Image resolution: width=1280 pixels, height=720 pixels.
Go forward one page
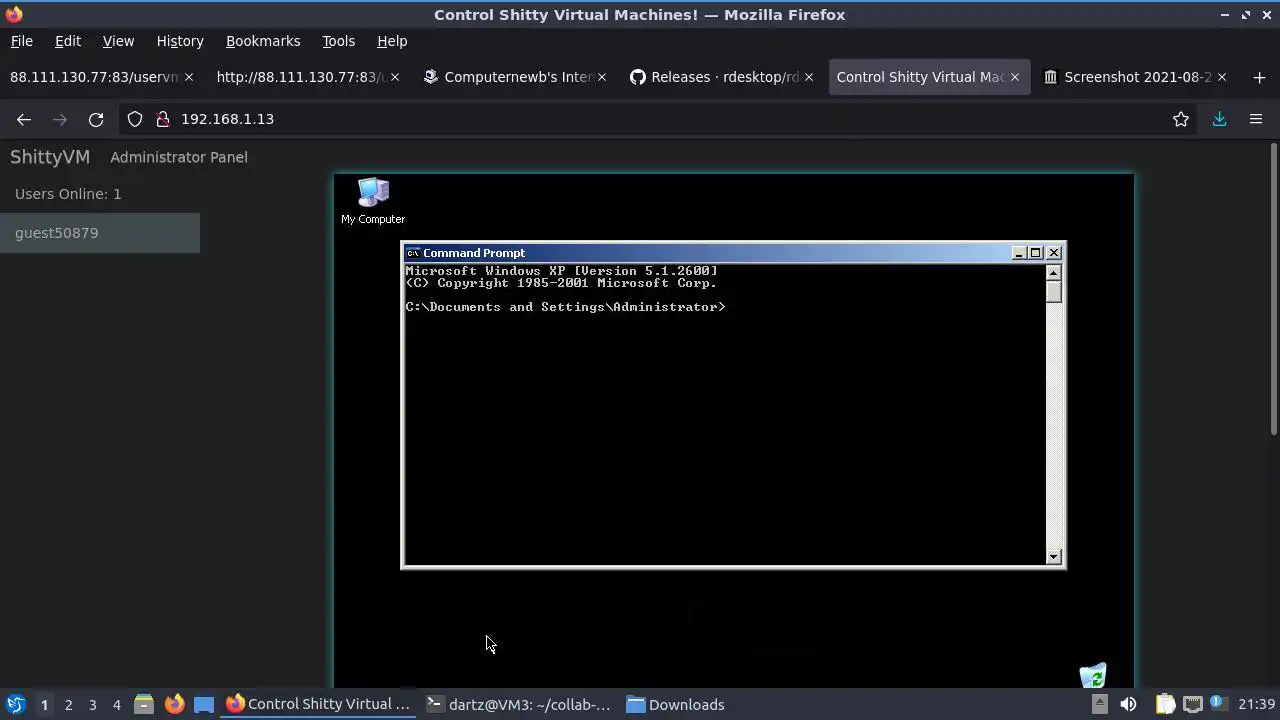click(60, 119)
